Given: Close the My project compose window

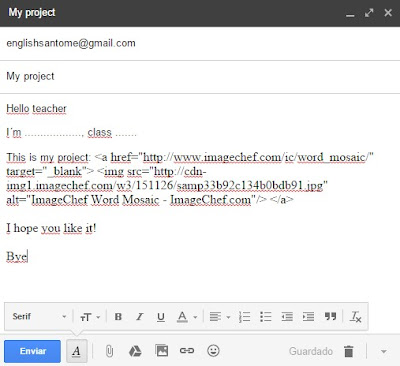Looking at the screenshot, I should click(x=388, y=13).
